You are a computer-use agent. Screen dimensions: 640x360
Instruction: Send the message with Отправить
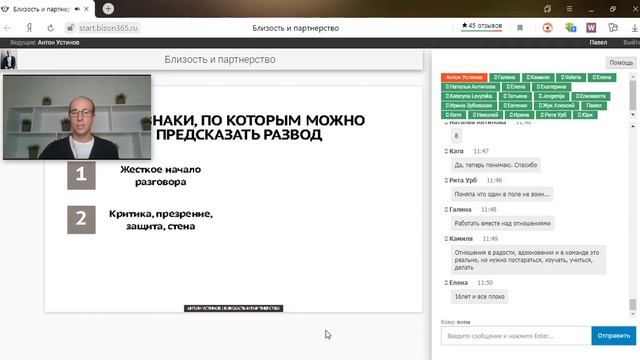(x=613, y=336)
